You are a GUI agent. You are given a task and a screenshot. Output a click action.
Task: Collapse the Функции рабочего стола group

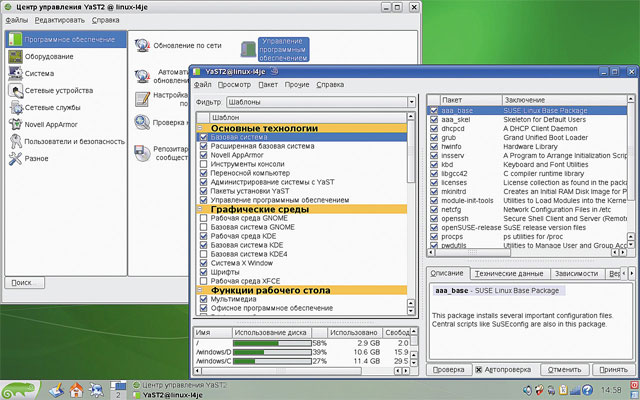(200, 290)
